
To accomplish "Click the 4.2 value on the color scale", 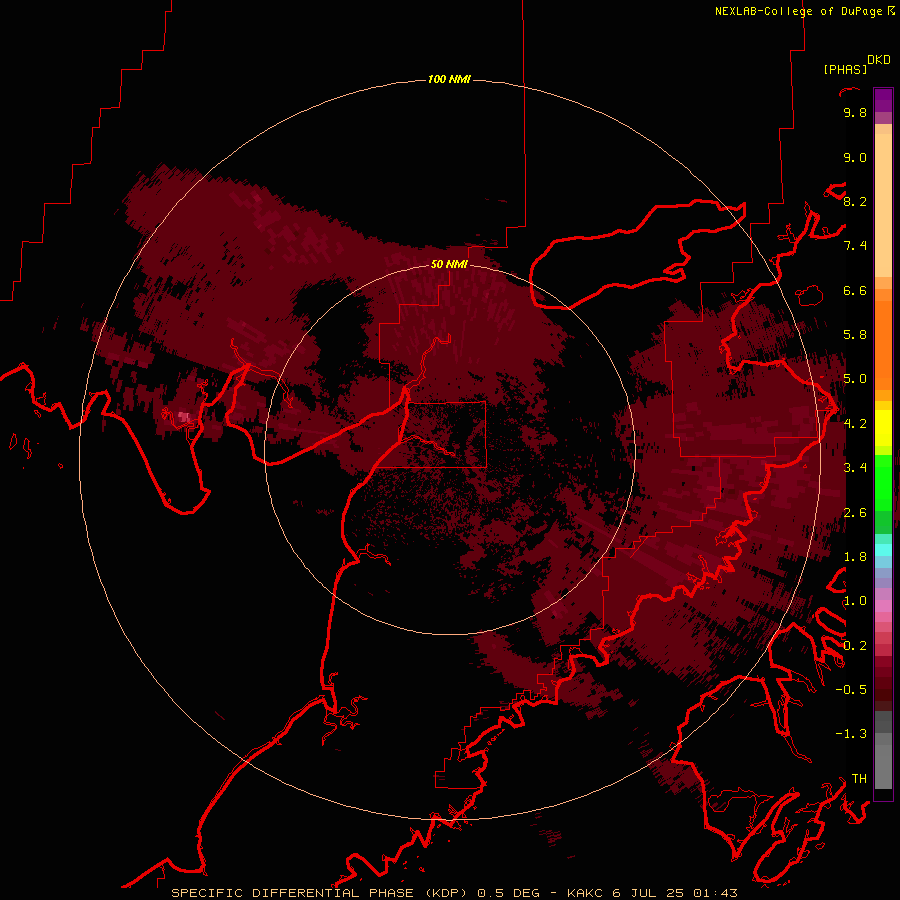I will pyautogui.click(x=855, y=424).
